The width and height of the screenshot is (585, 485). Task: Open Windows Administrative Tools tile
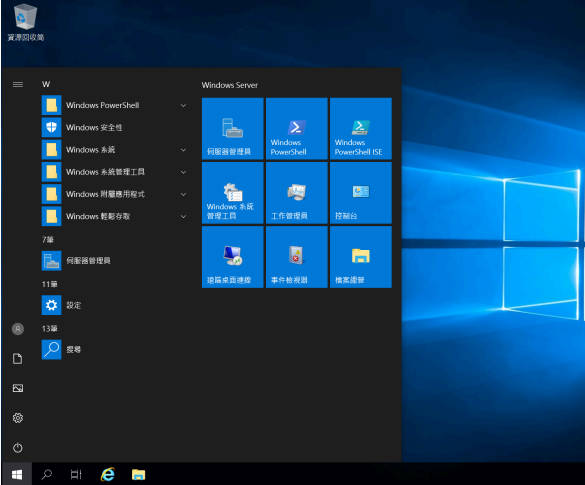coord(233,193)
